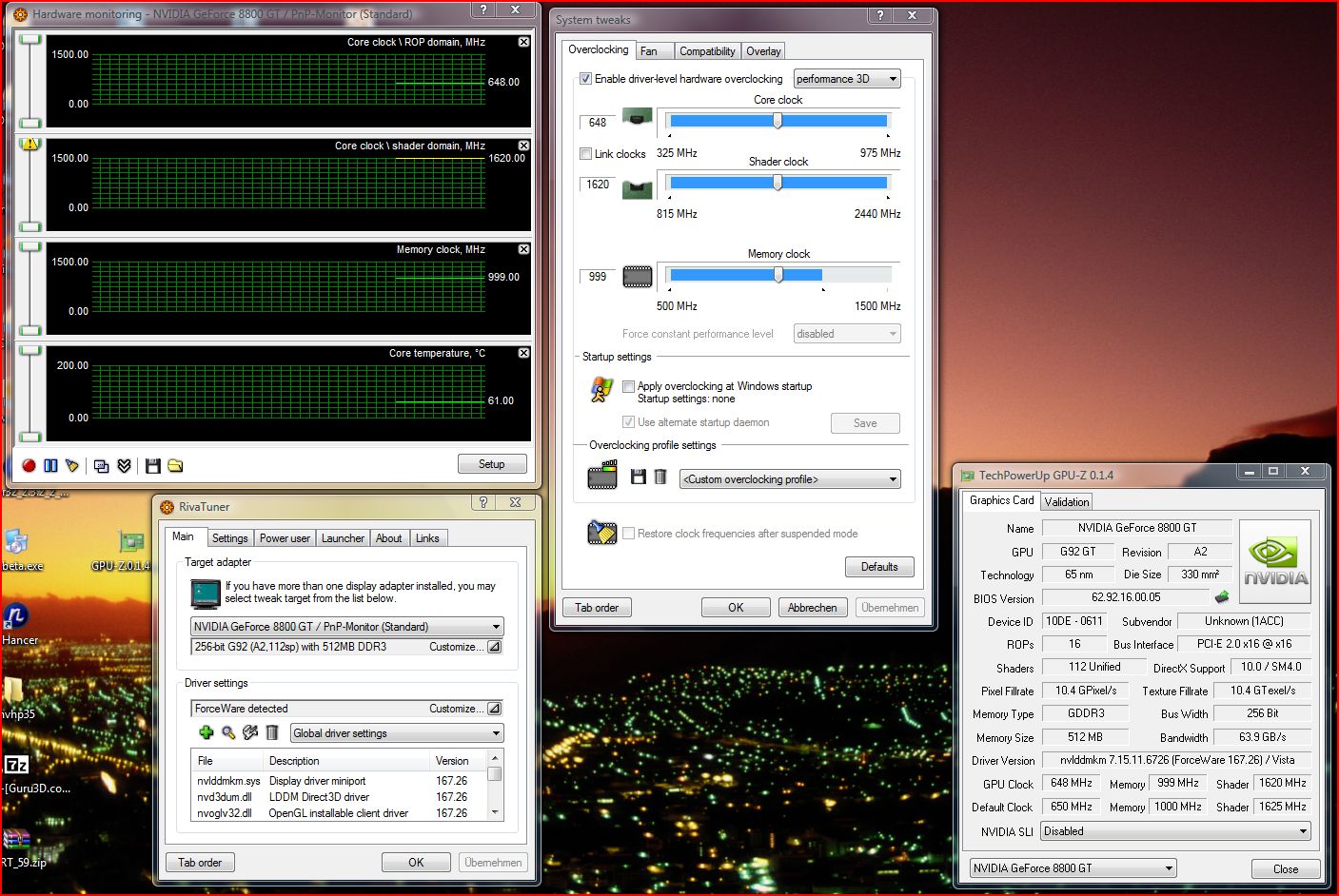Image resolution: width=1339 pixels, height=896 pixels.
Task: Click OK in System tweaks window
Action: [x=736, y=608]
